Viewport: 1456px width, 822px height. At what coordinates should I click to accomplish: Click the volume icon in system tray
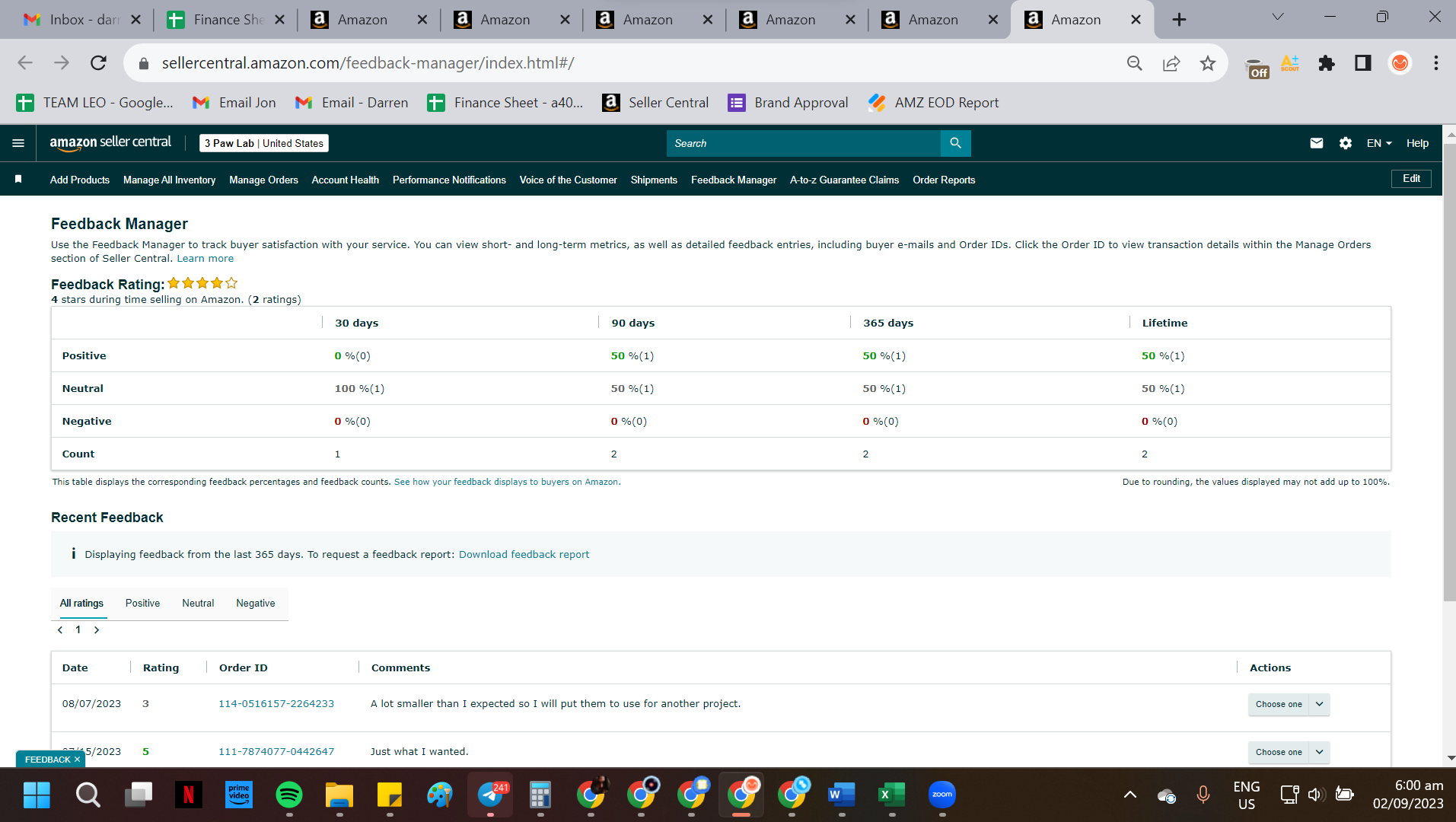(x=1316, y=795)
